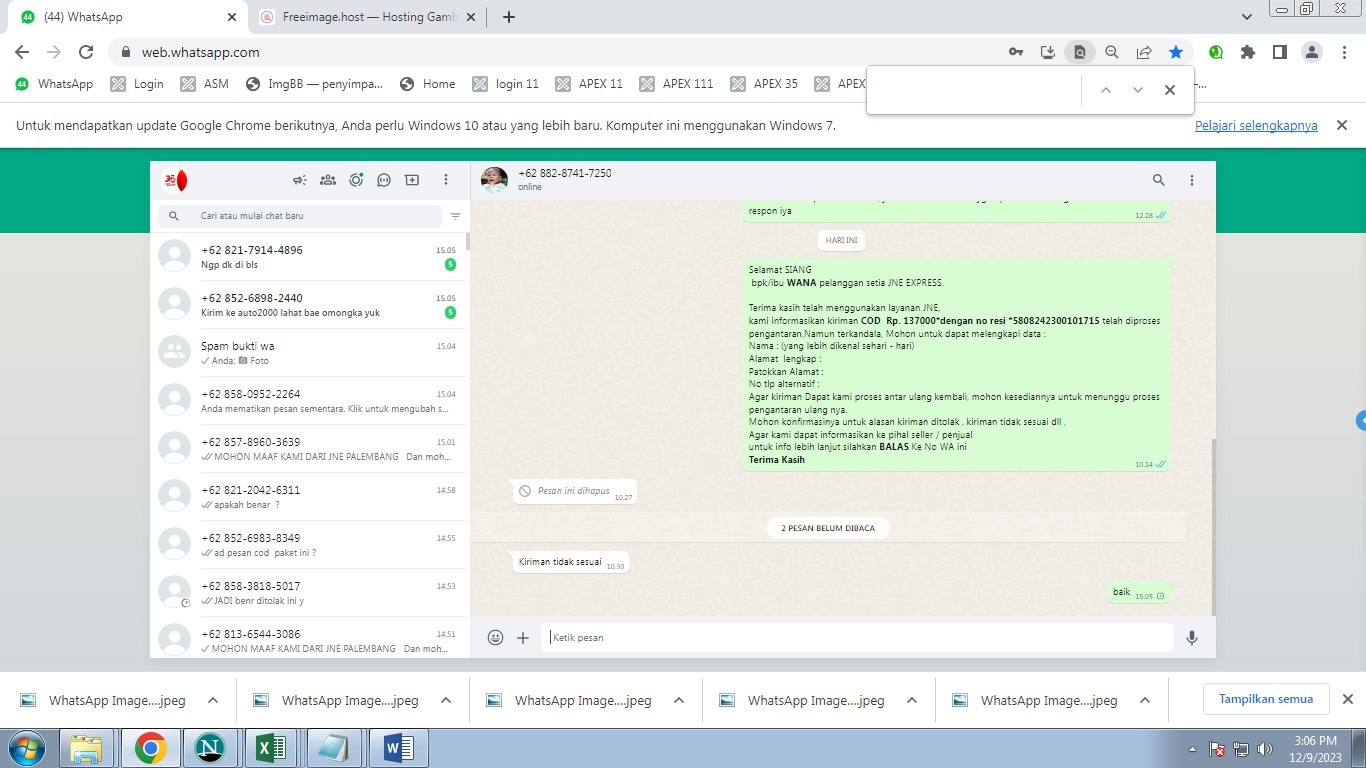Open Word from the taskbar
1366x768 pixels.
[x=399, y=748]
